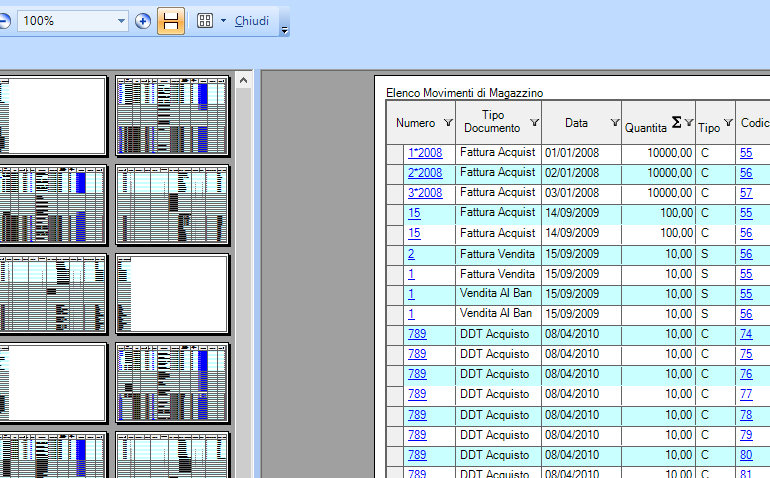
Task: Select the top-right page thumbnail in sidebar
Action: (172, 115)
